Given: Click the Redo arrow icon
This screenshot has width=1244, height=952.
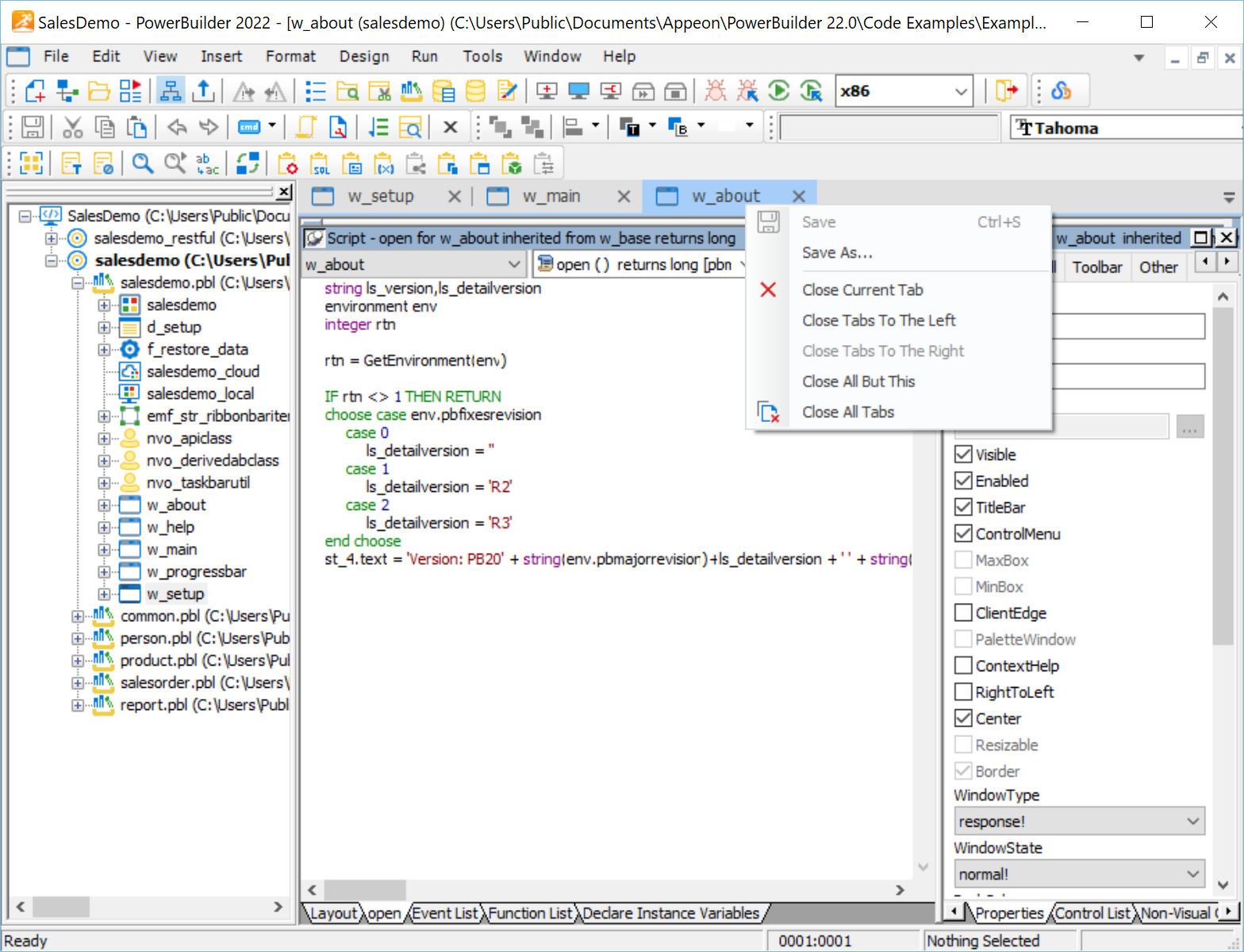Looking at the screenshot, I should click(x=209, y=127).
